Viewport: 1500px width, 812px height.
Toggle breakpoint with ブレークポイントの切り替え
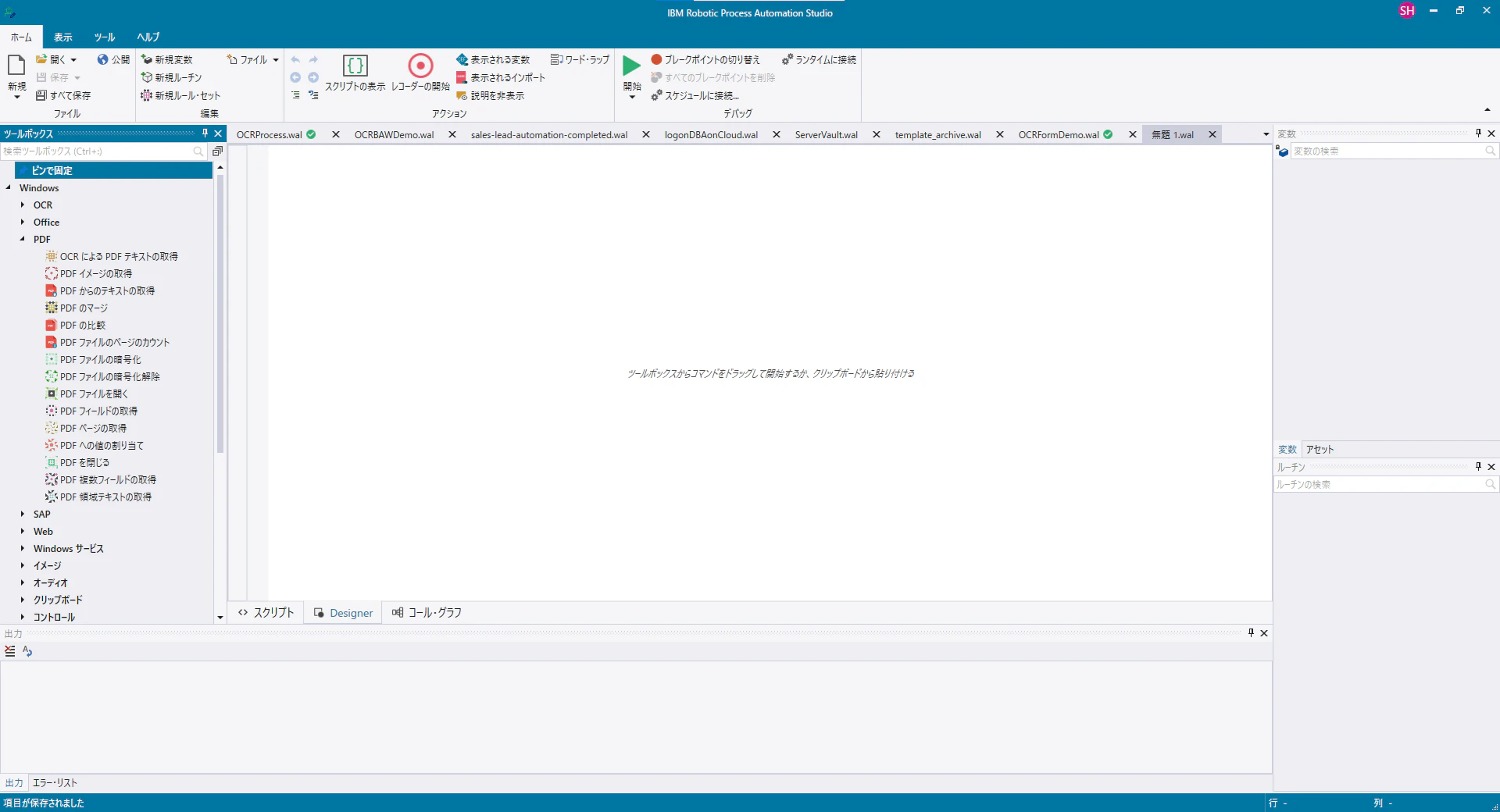pos(705,59)
